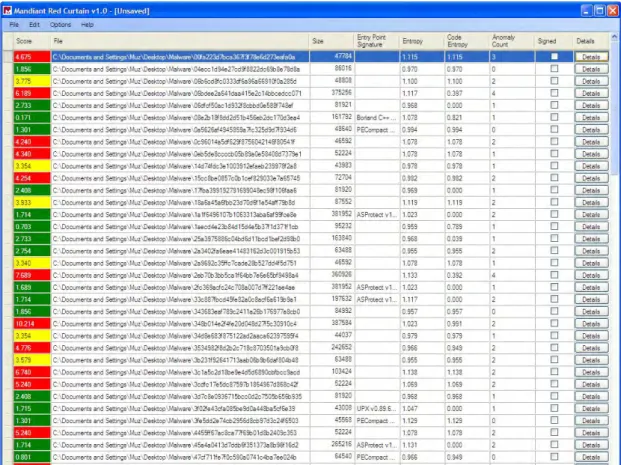This screenshot has height=465, width=621.
Task: Toggle Signed checkbox for score 4.675 row
Action: click(x=554, y=57)
